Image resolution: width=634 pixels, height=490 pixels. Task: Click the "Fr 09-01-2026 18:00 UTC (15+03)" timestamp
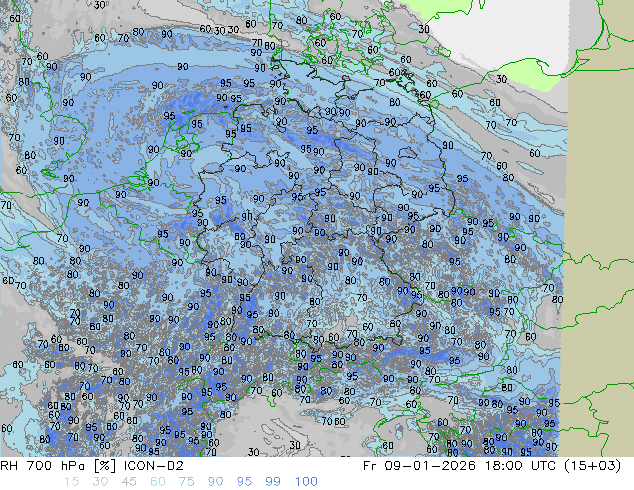tap(492, 466)
